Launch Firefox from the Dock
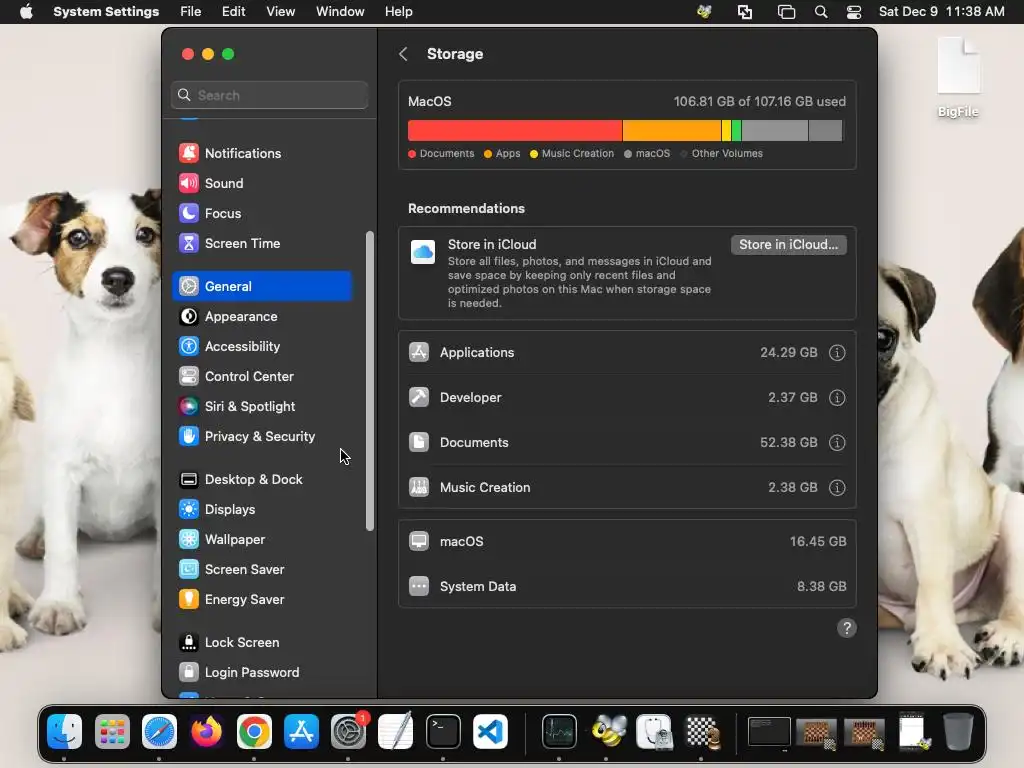Screen dimensions: 1024x768 pos(206,731)
